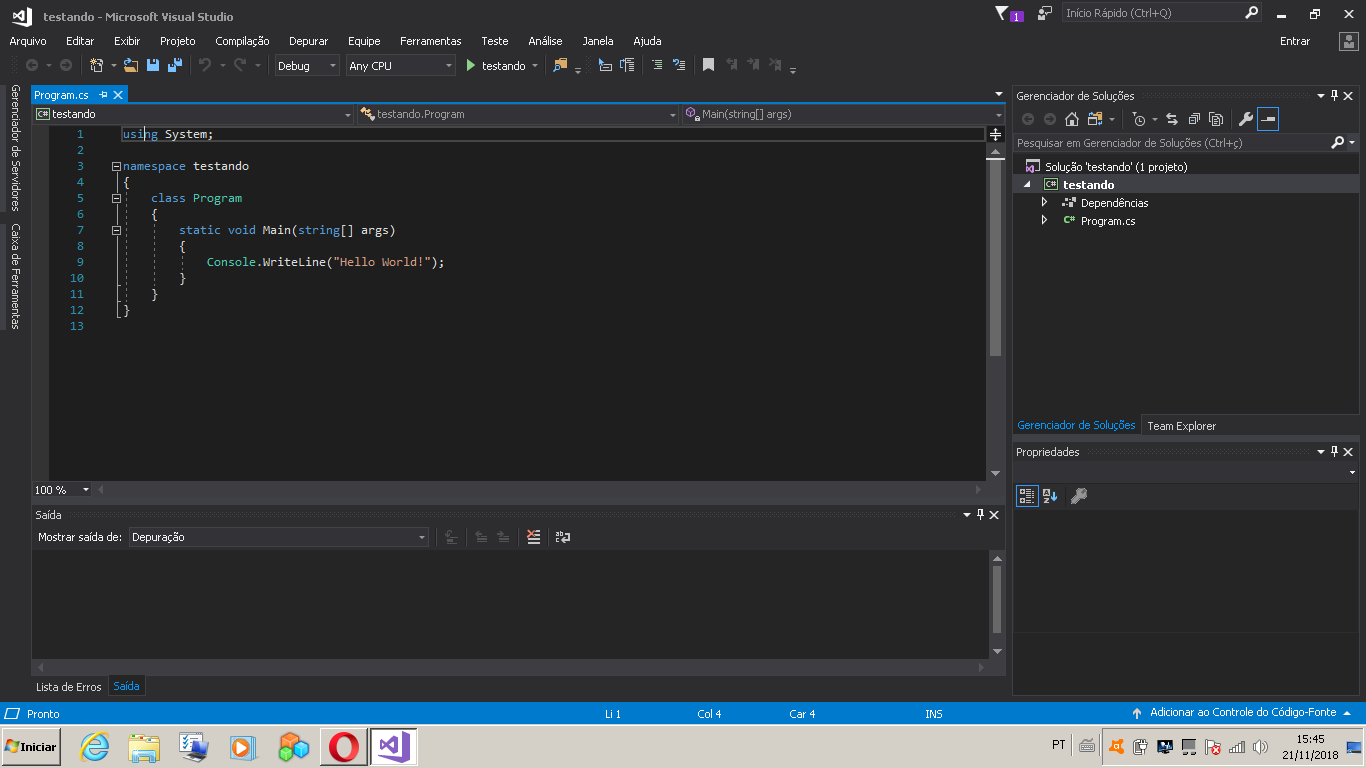Toggle Word Wrap in the Saída panel

[x=563, y=537]
